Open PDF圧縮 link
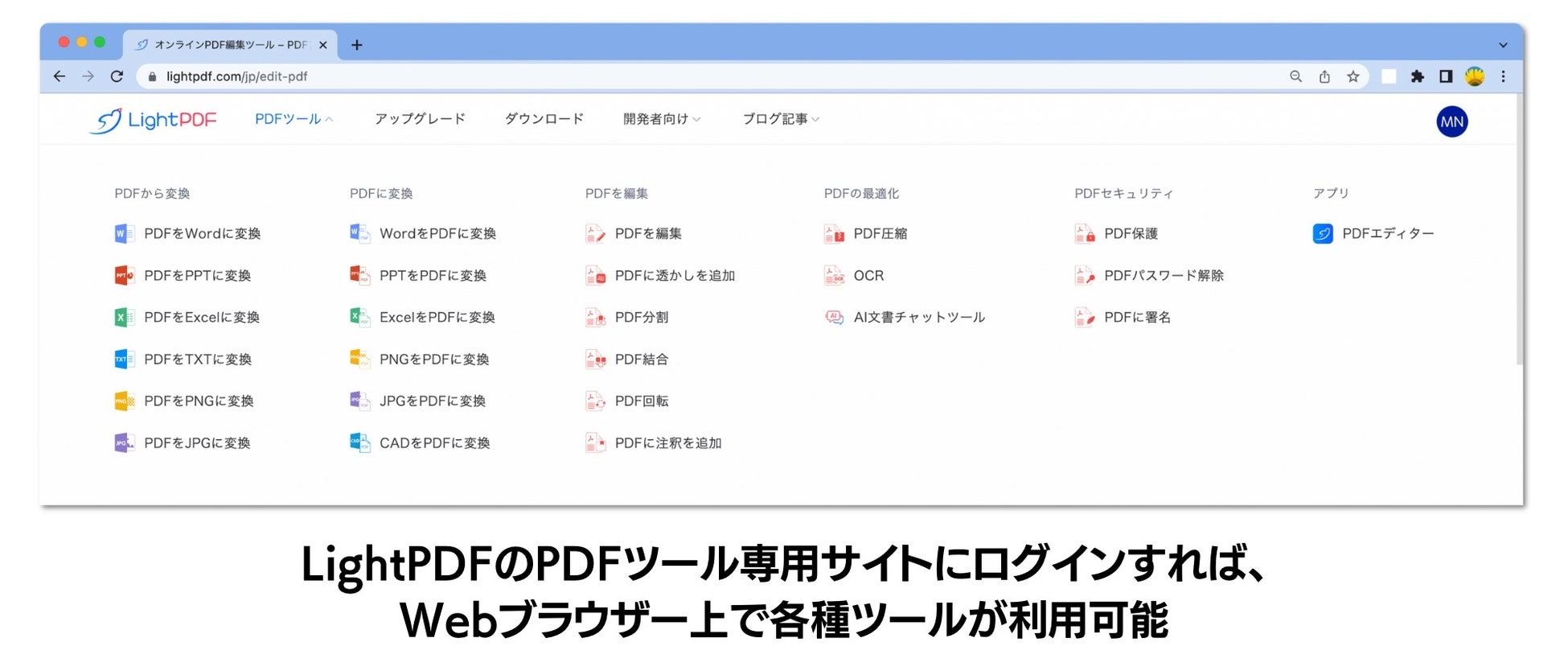 coord(880,234)
